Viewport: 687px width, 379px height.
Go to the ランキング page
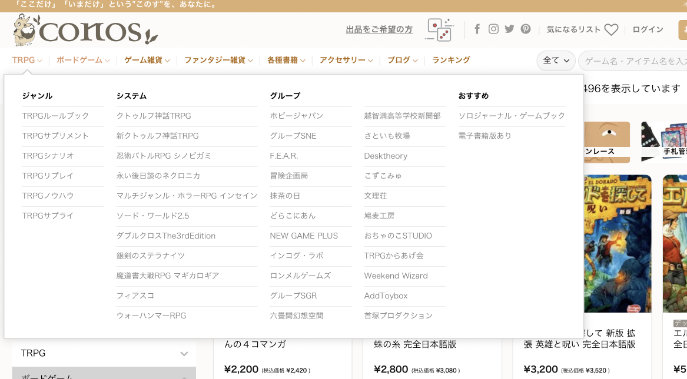click(x=451, y=60)
